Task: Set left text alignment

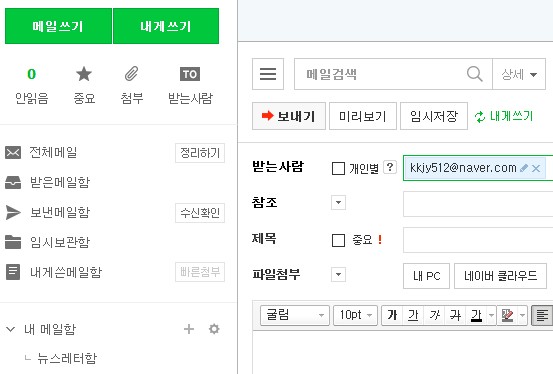Action: tap(542, 315)
